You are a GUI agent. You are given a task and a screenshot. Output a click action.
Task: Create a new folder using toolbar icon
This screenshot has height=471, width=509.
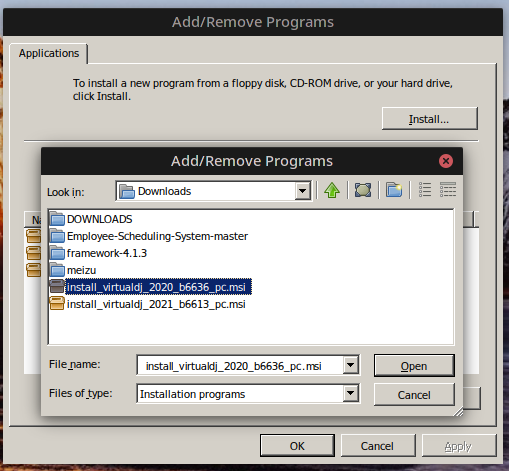(394, 190)
